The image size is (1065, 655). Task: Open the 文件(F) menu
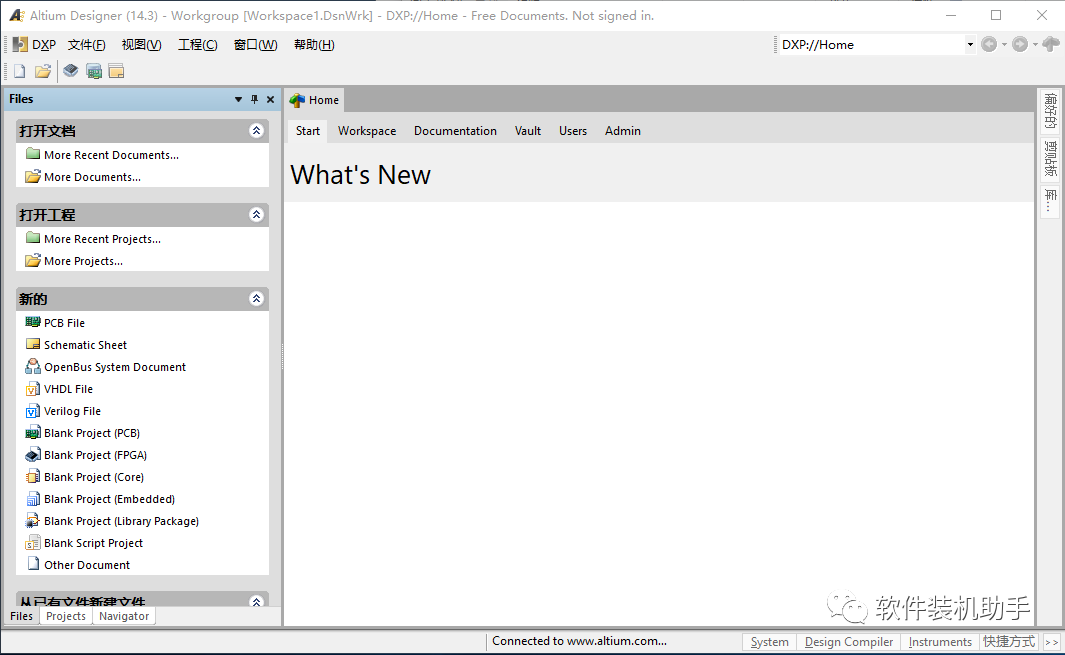point(86,45)
